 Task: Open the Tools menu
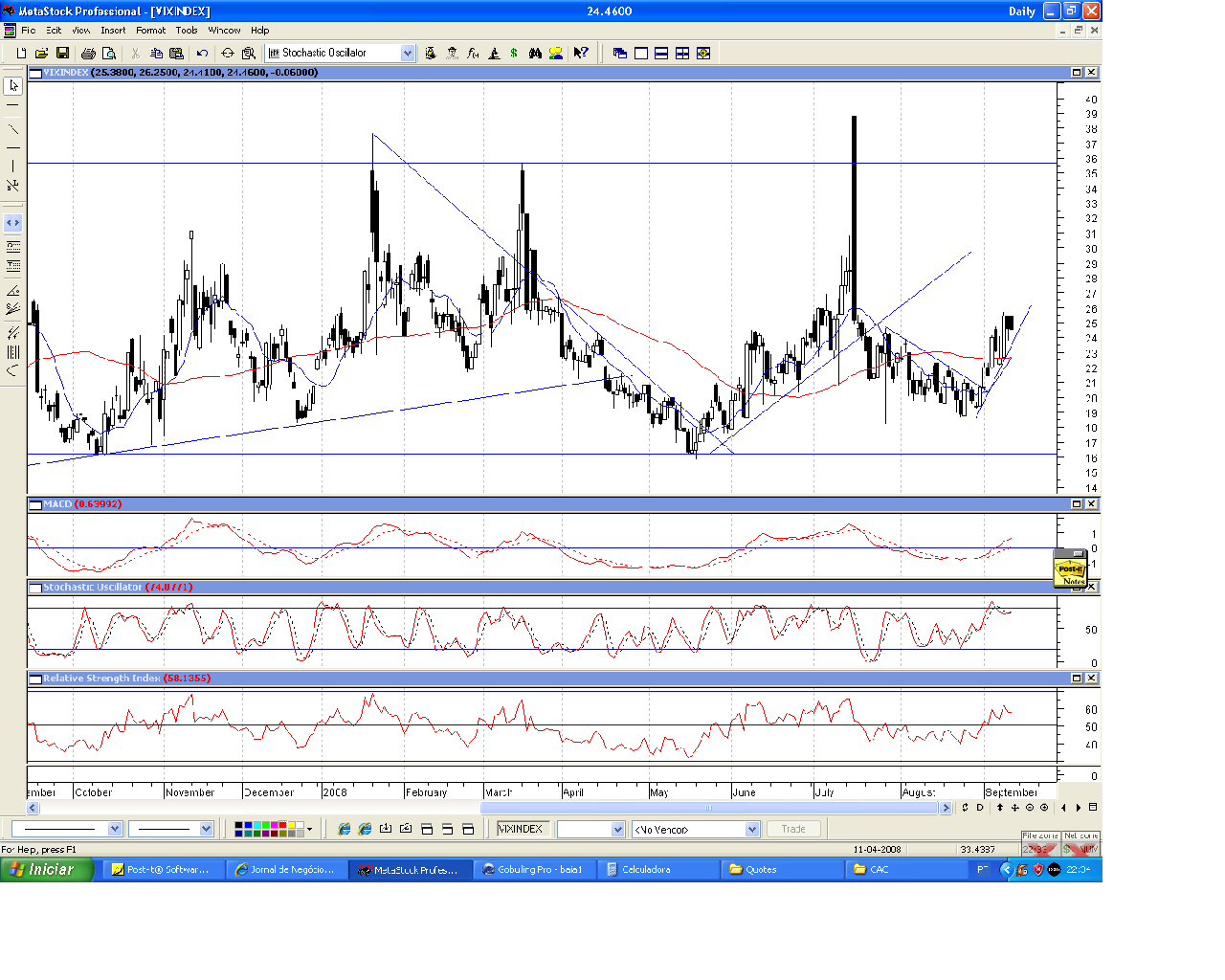pos(187,31)
